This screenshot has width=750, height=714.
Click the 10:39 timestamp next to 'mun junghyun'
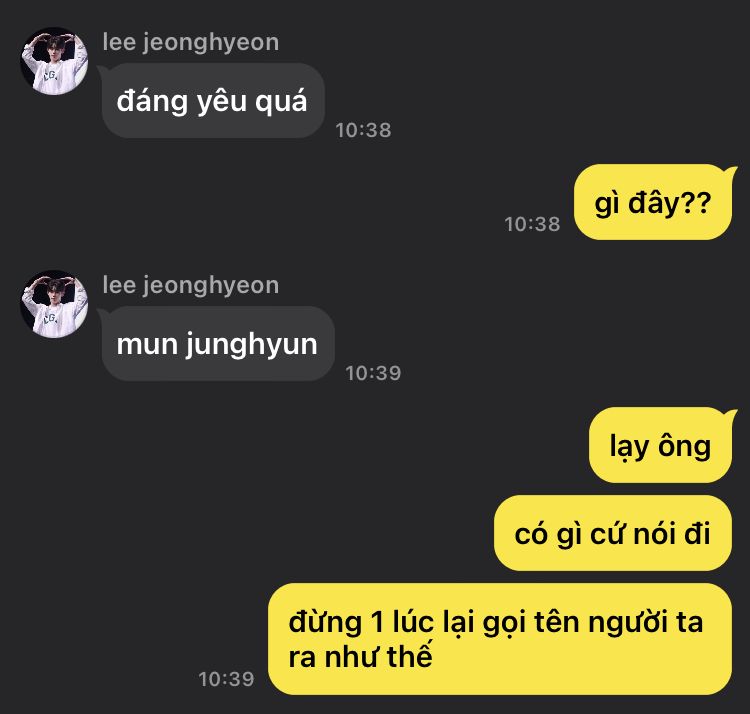tap(373, 373)
